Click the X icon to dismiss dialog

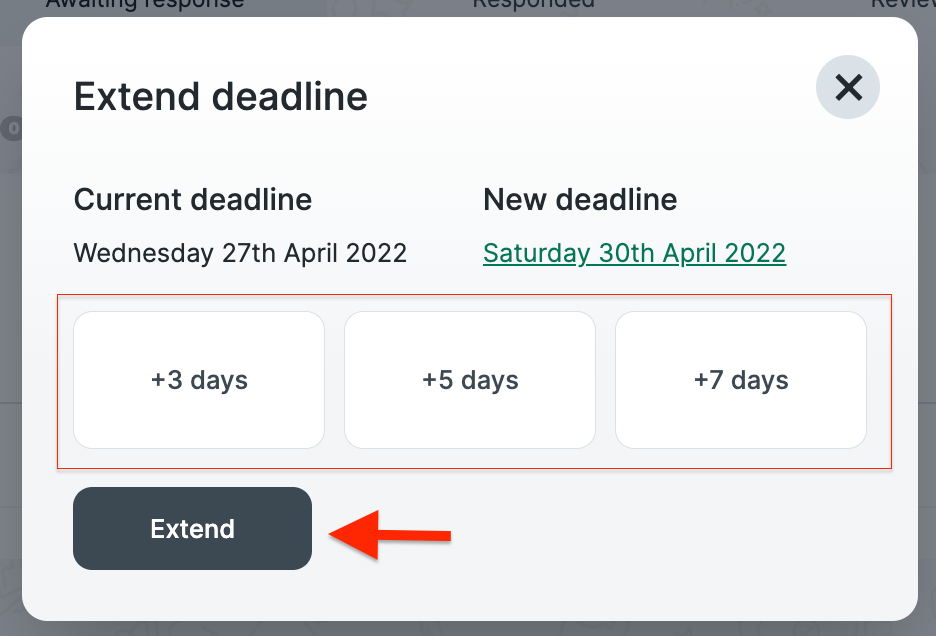848,87
